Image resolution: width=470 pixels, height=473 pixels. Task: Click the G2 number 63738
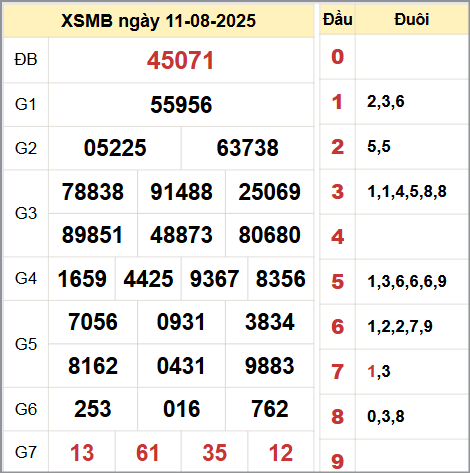(247, 148)
